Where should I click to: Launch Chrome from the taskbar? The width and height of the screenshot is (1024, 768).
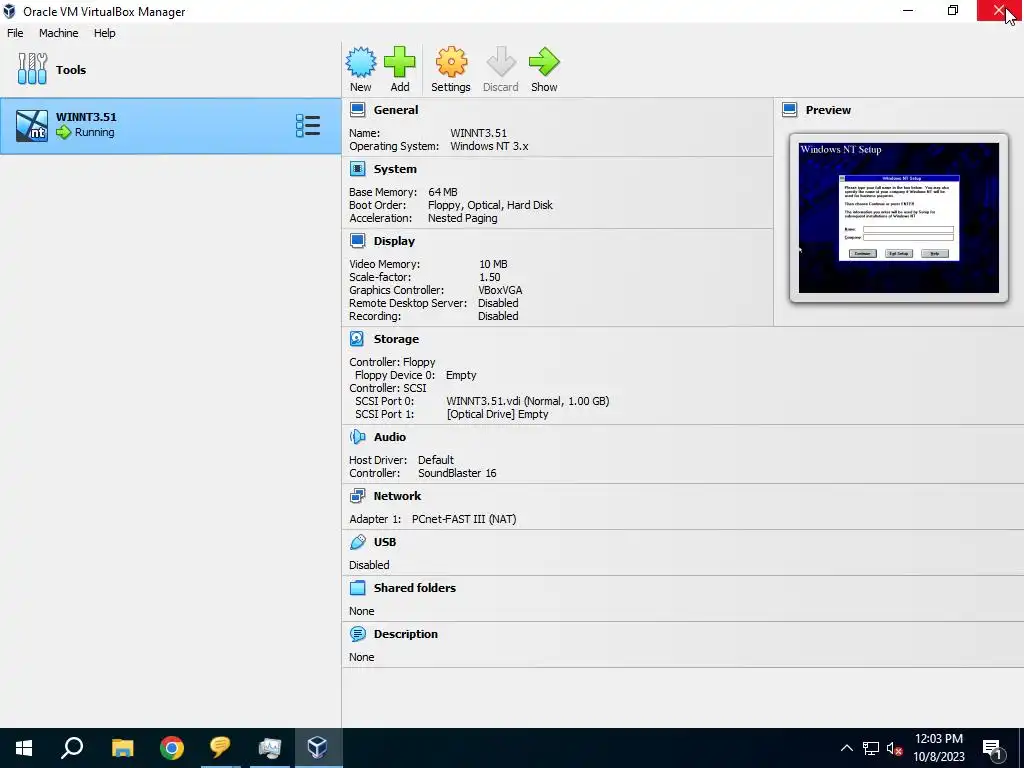pyautogui.click(x=172, y=748)
